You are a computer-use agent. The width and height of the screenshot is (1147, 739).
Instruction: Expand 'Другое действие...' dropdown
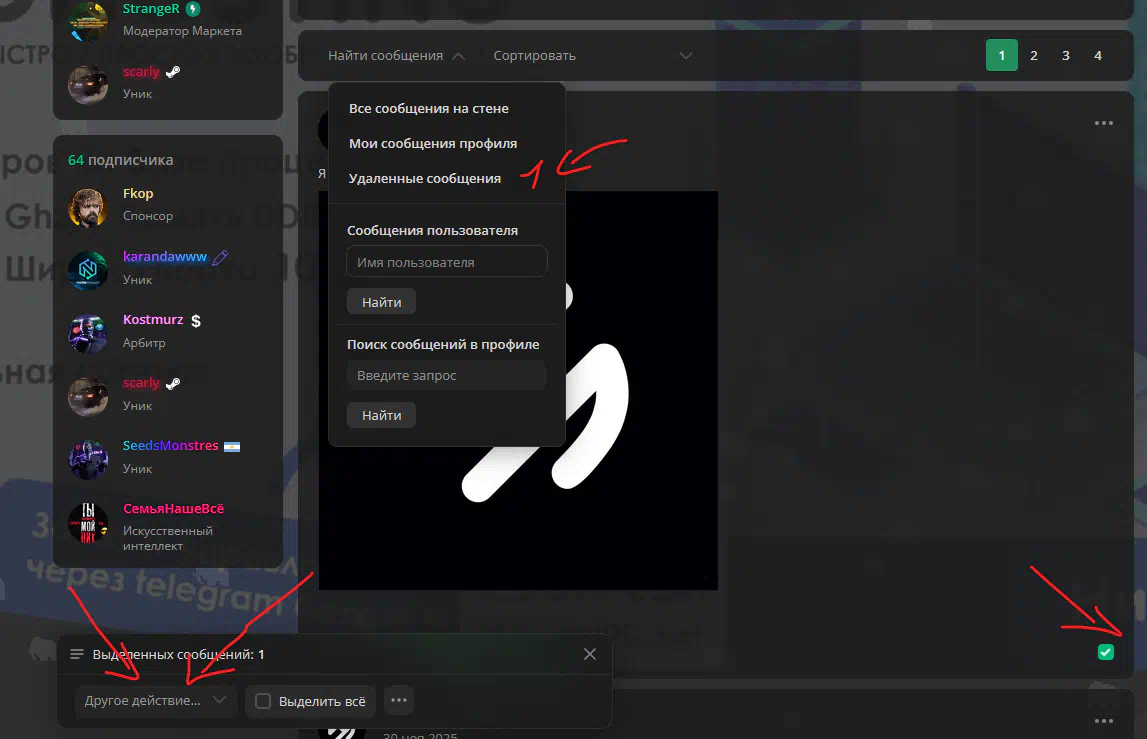[155, 701]
